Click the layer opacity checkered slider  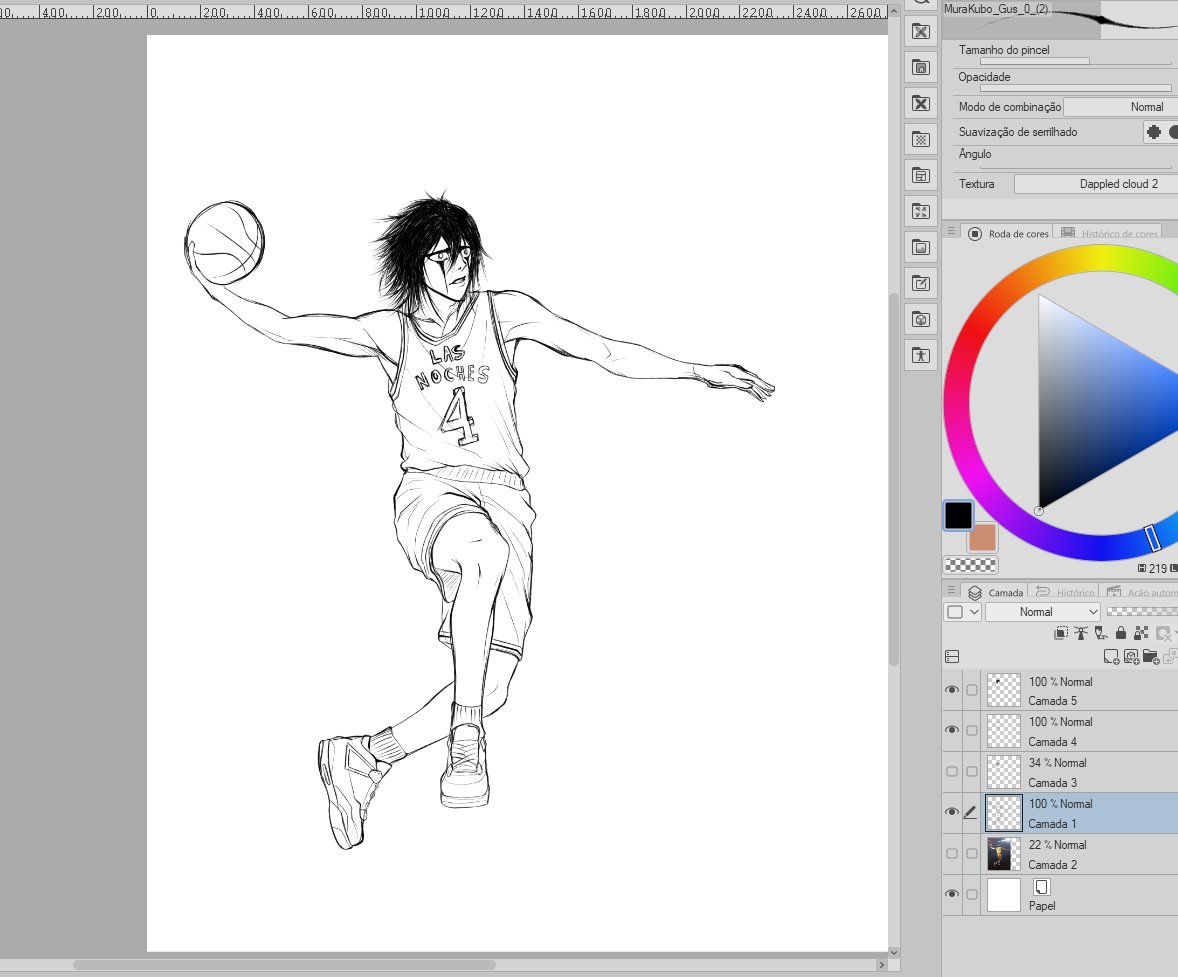coord(1142,612)
